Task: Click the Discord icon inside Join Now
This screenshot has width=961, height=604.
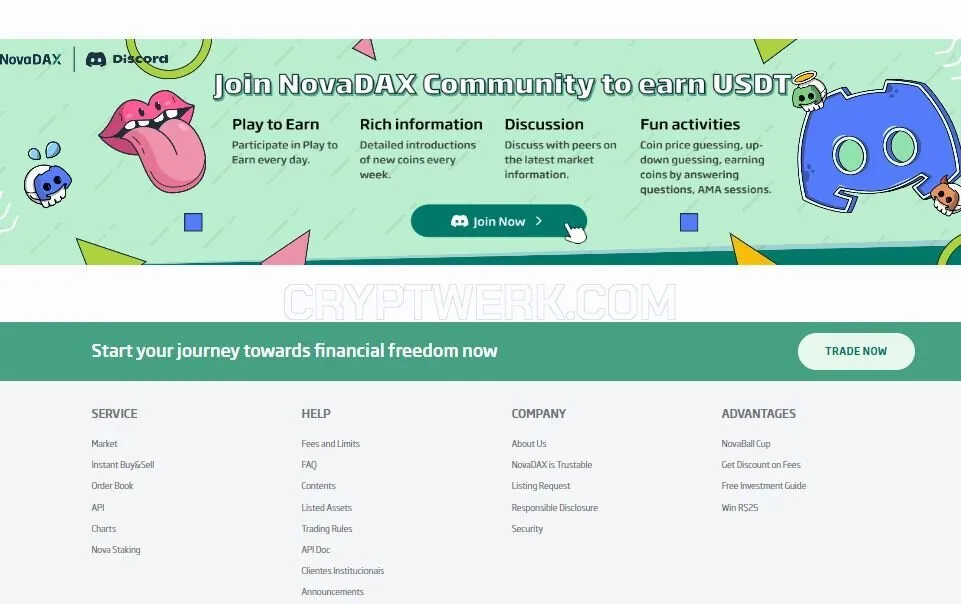Action: (x=460, y=221)
